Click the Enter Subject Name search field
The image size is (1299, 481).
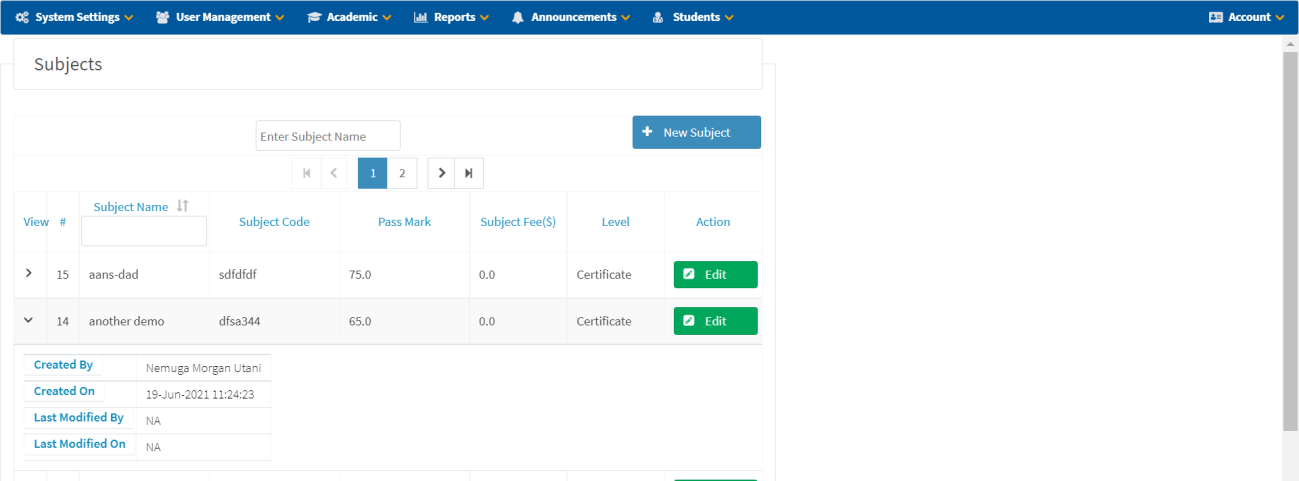click(328, 136)
